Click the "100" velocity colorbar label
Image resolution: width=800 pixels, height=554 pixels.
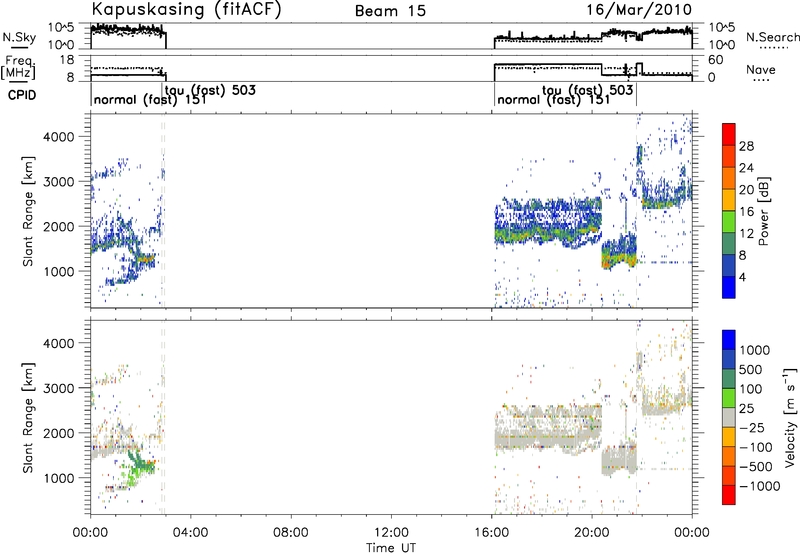tap(751, 389)
